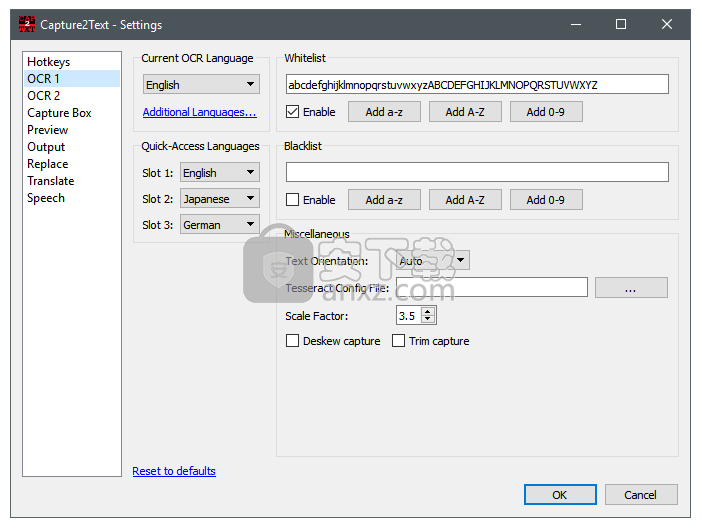
Task: Click Whitelist Add 0-9 button
Action: coord(546,112)
